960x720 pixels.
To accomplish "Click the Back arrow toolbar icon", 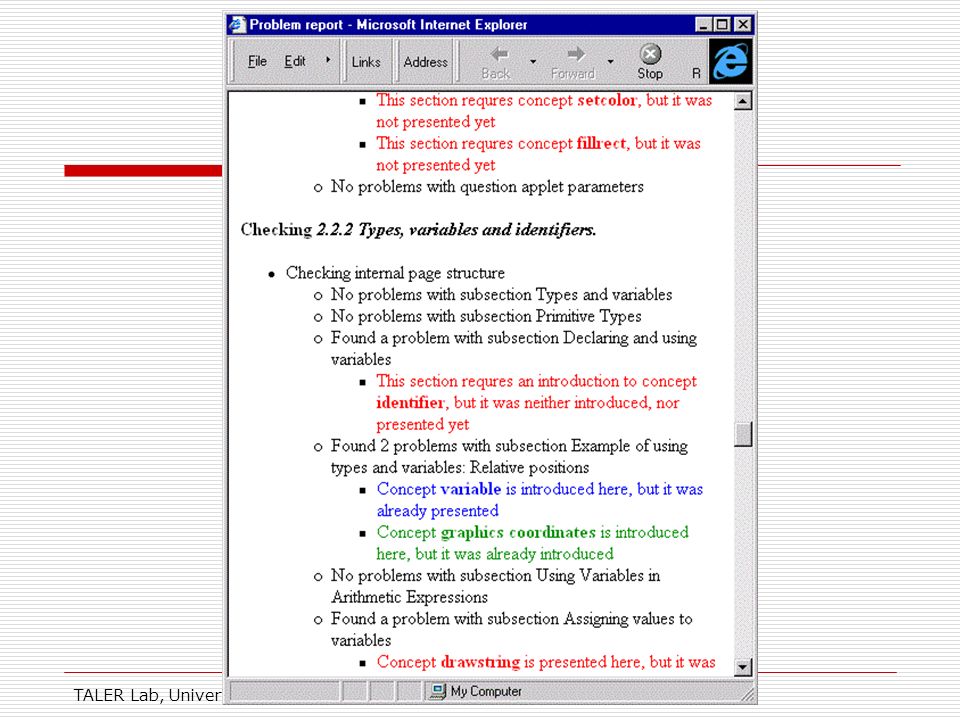I will click(x=499, y=54).
